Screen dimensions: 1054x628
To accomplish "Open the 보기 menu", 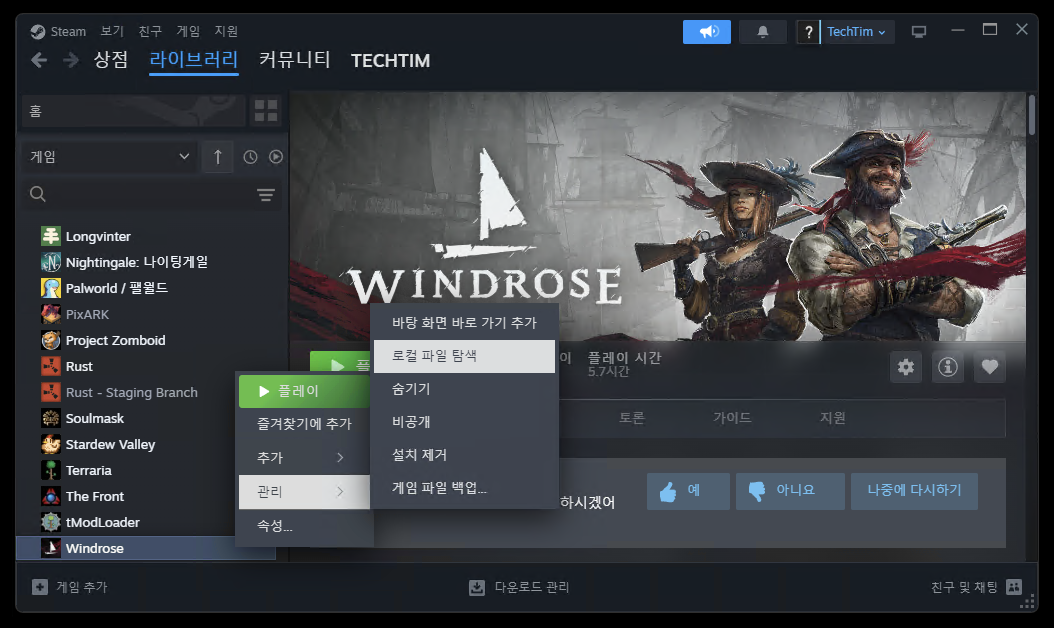I will click(112, 31).
